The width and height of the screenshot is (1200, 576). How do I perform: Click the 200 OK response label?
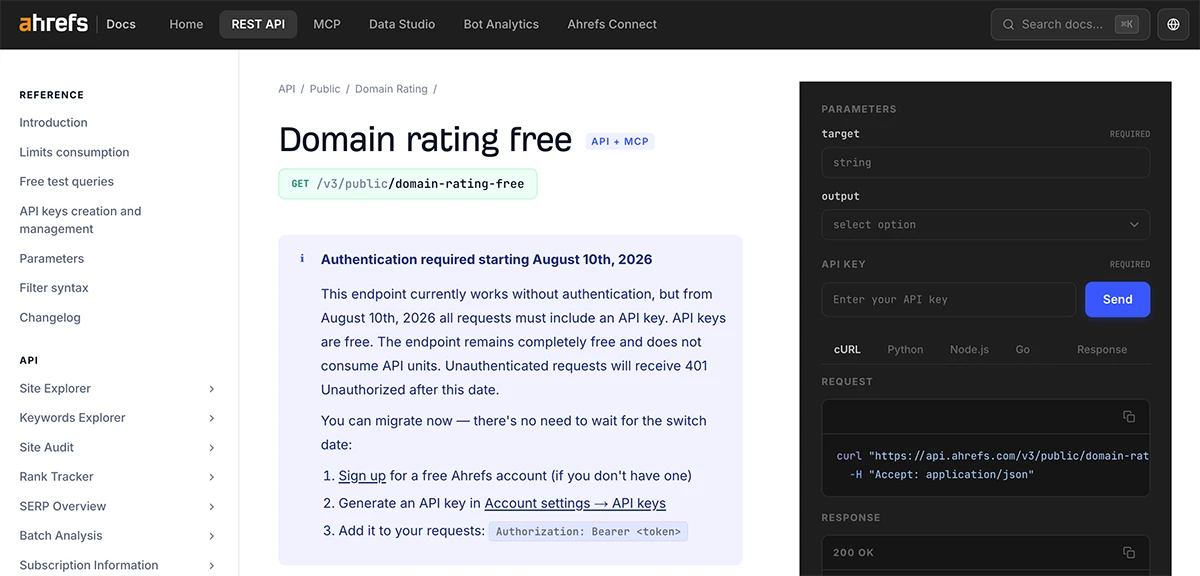pos(853,552)
